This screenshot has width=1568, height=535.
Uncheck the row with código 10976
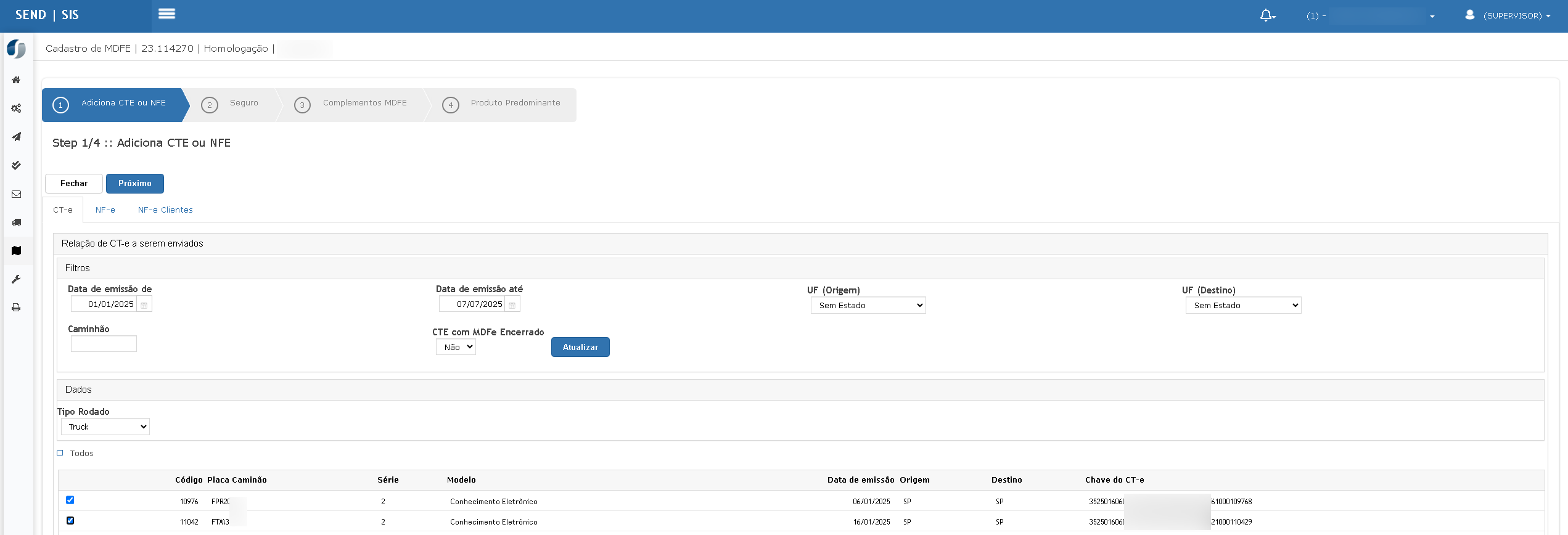pyautogui.click(x=70, y=500)
